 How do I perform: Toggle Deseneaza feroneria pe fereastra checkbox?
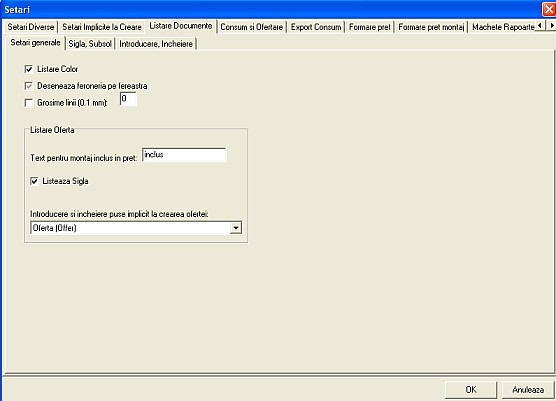29,86
